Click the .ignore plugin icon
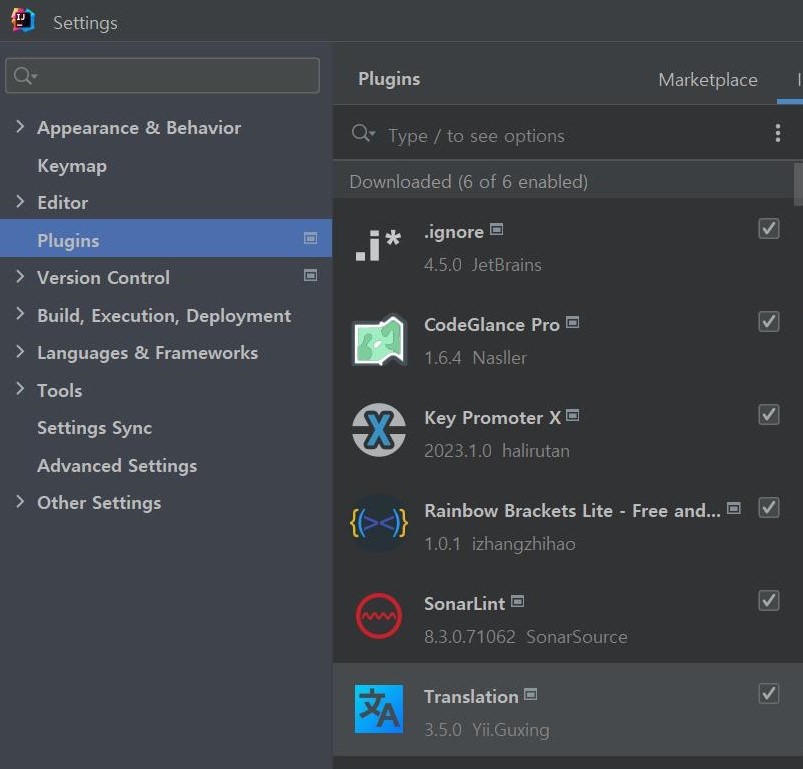This screenshot has height=769, width=803. coord(378,246)
